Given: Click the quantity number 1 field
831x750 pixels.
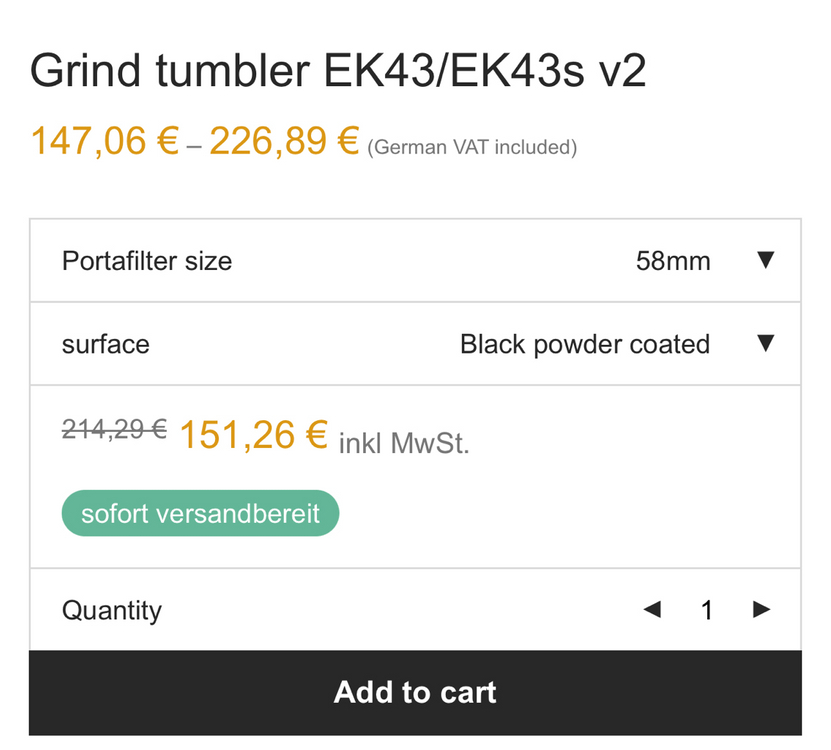Looking at the screenshot, I should tap(707, 611).
